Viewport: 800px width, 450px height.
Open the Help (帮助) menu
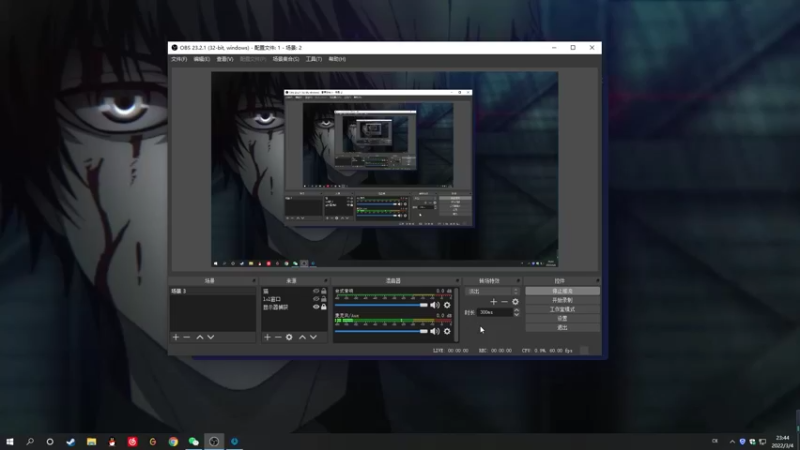click(x=337, y=59)
